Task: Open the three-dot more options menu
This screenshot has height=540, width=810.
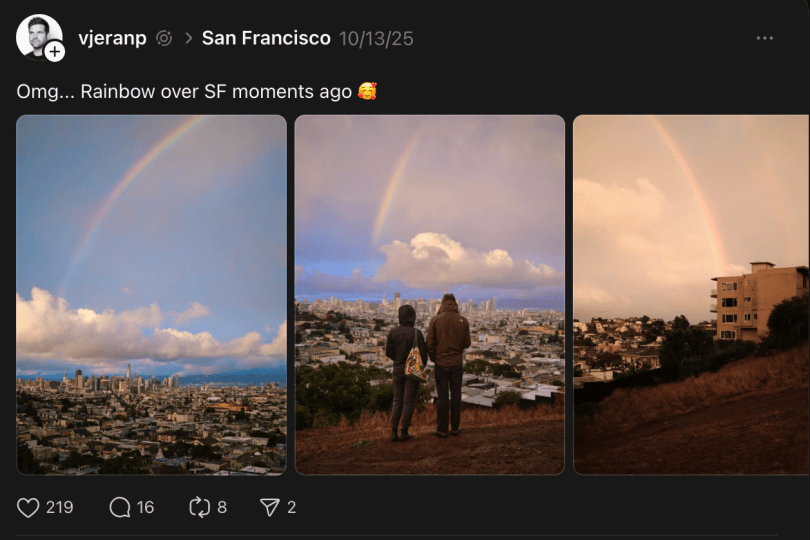Action: pos(765,38)
